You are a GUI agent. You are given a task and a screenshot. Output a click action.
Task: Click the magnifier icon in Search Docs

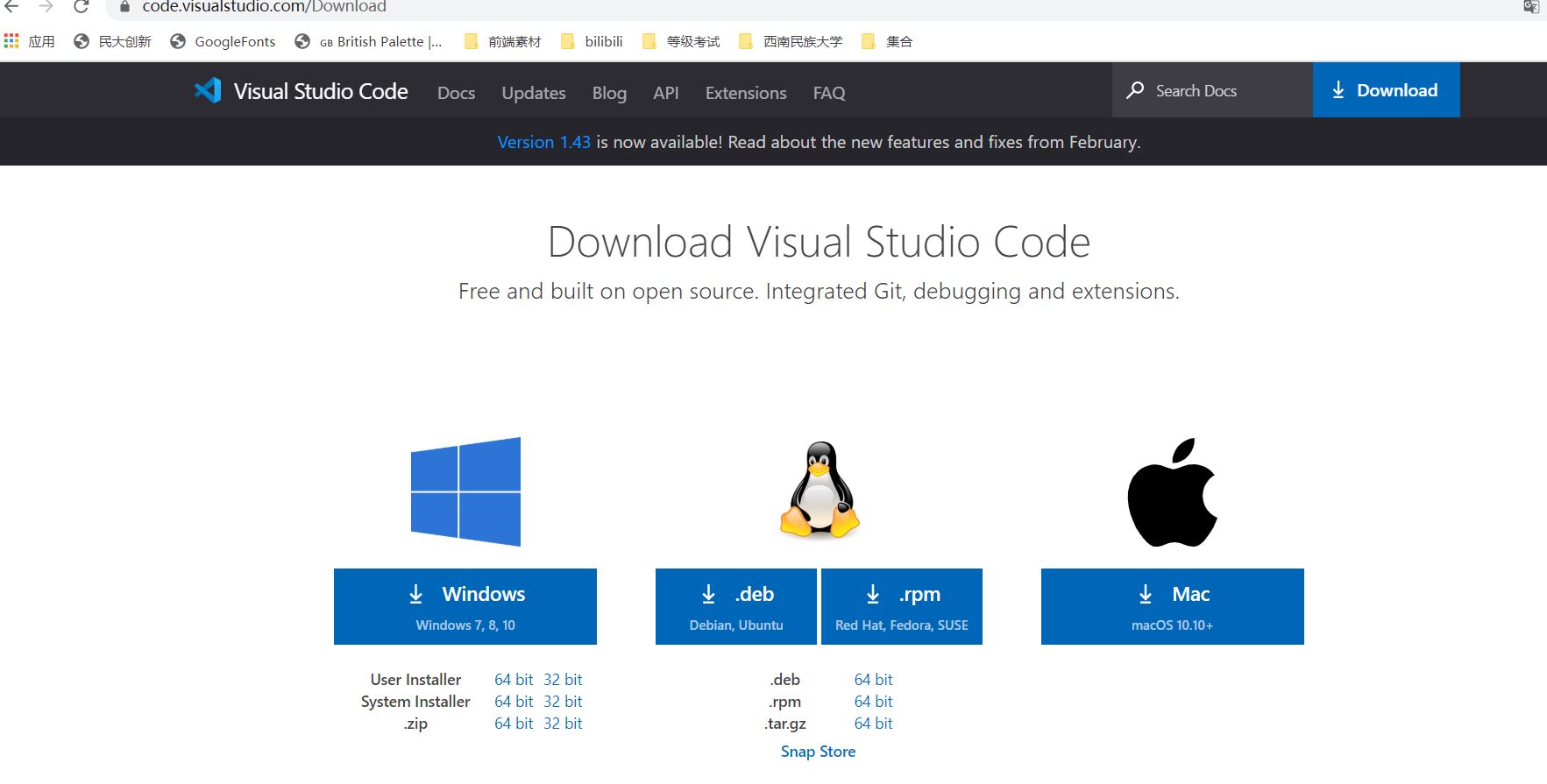[x=1135, y=90]
